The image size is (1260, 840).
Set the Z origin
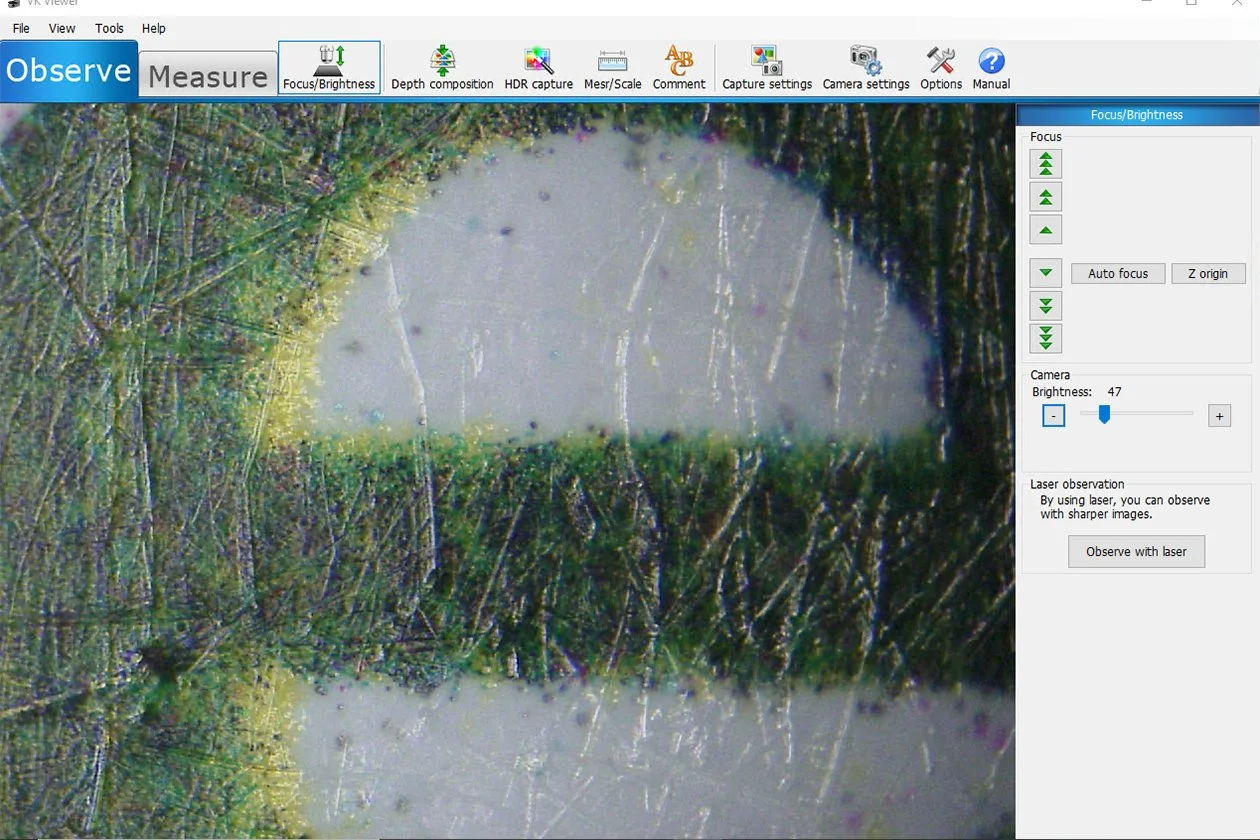tap(1208, 273)
